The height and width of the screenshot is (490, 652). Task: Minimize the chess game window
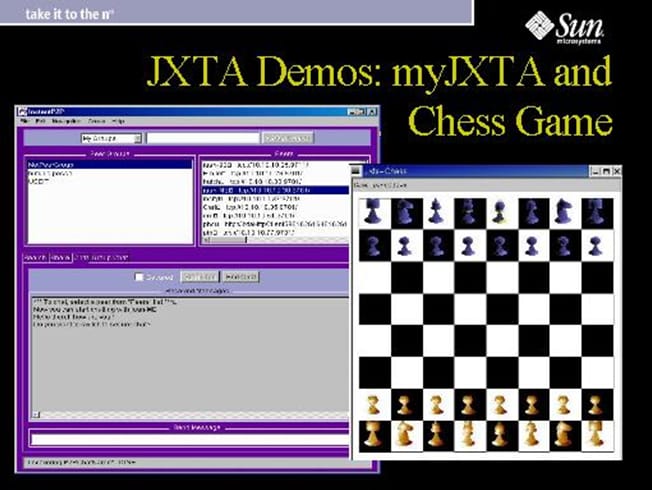[x=595, y=171]
